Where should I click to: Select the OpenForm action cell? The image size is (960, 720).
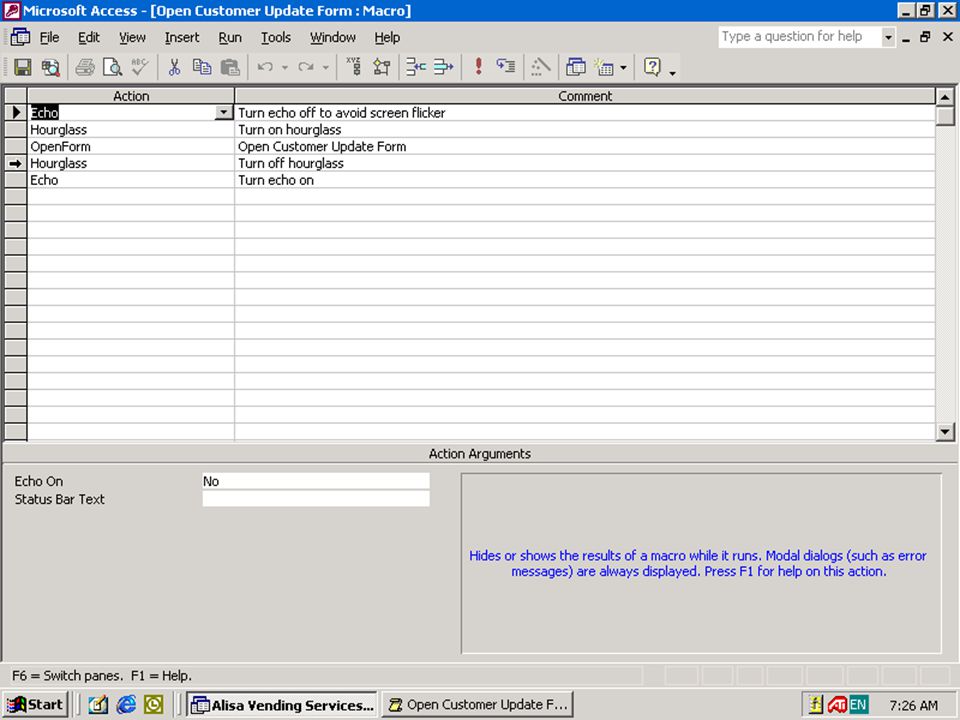pos(131,146)
